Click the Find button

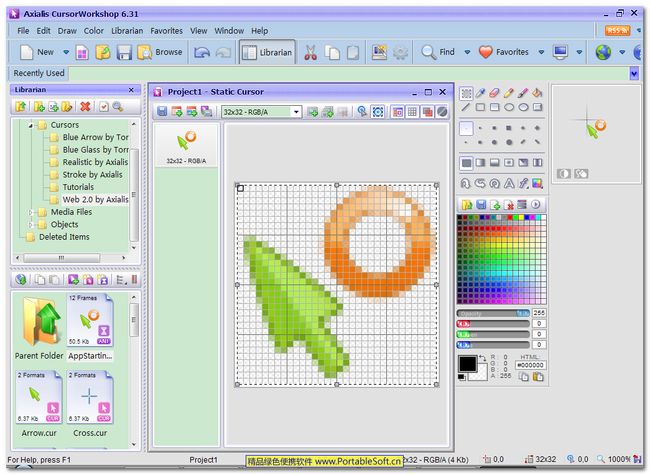pyautogui.click(x=438, y=52)
